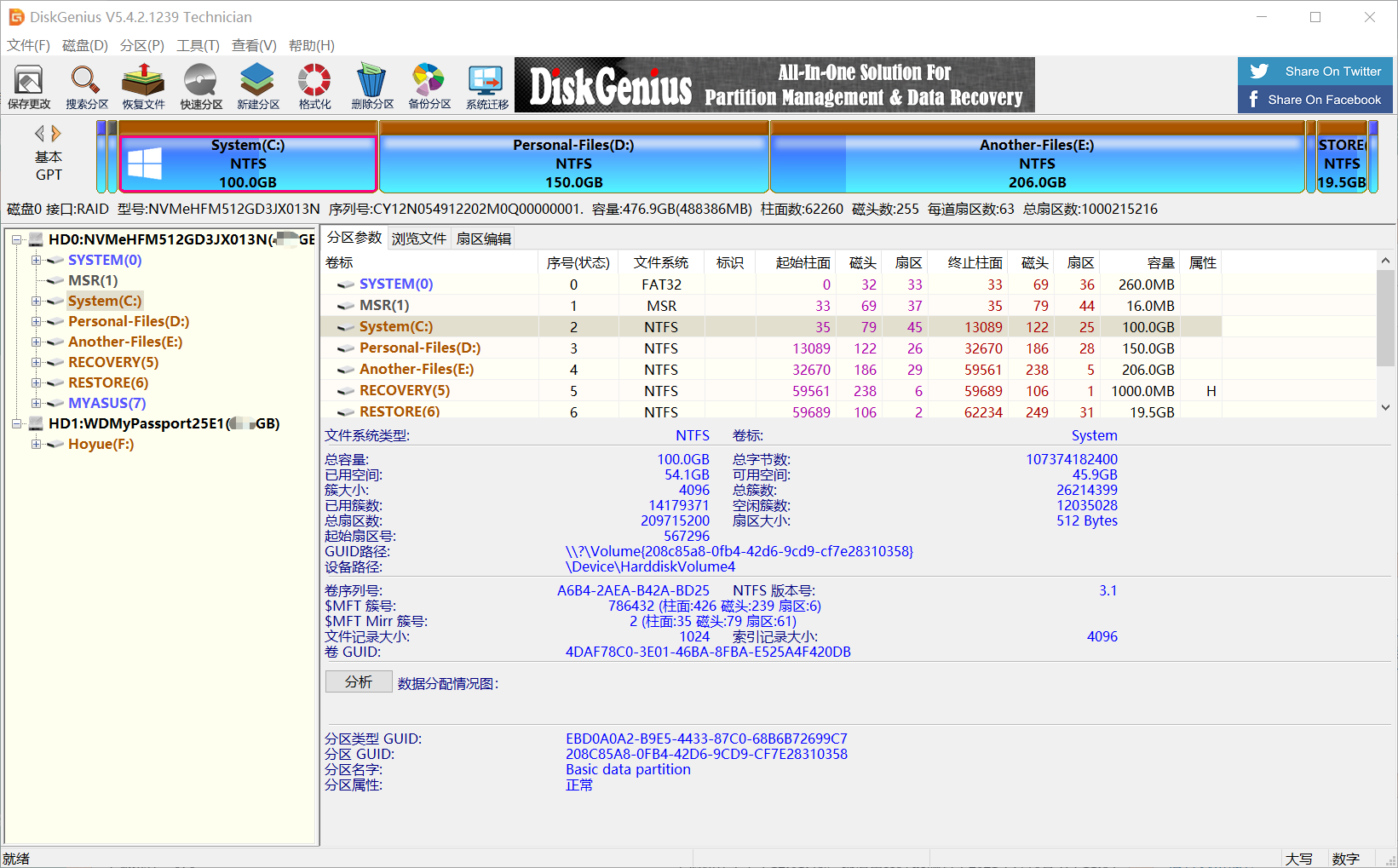
Task: Click the Windows logo in System(C:) bar
Action: (x=145, y=163)
